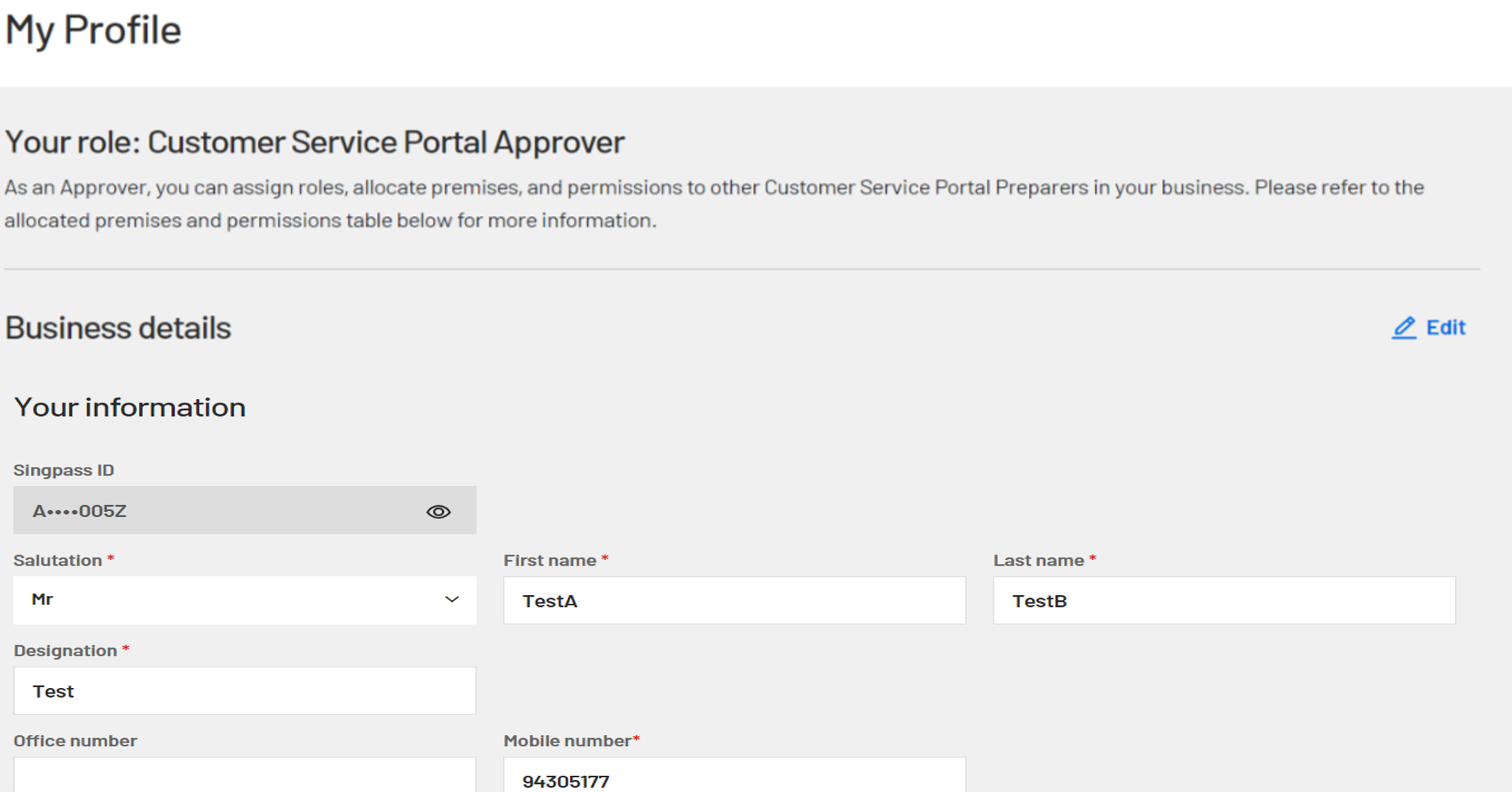The height and width of the screenshot is (792, 1512).
Task: Click the empty Office number field
Action: 245,775
